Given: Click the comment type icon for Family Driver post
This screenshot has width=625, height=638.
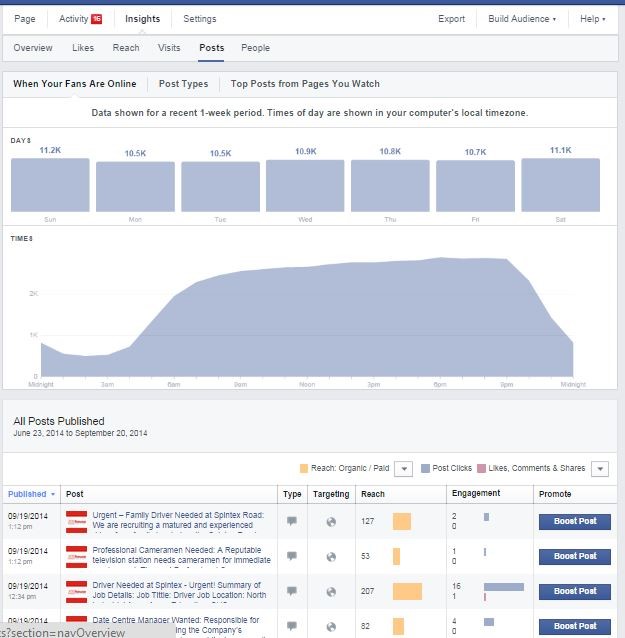Looking at the screenshot, I should coord(292,521).
